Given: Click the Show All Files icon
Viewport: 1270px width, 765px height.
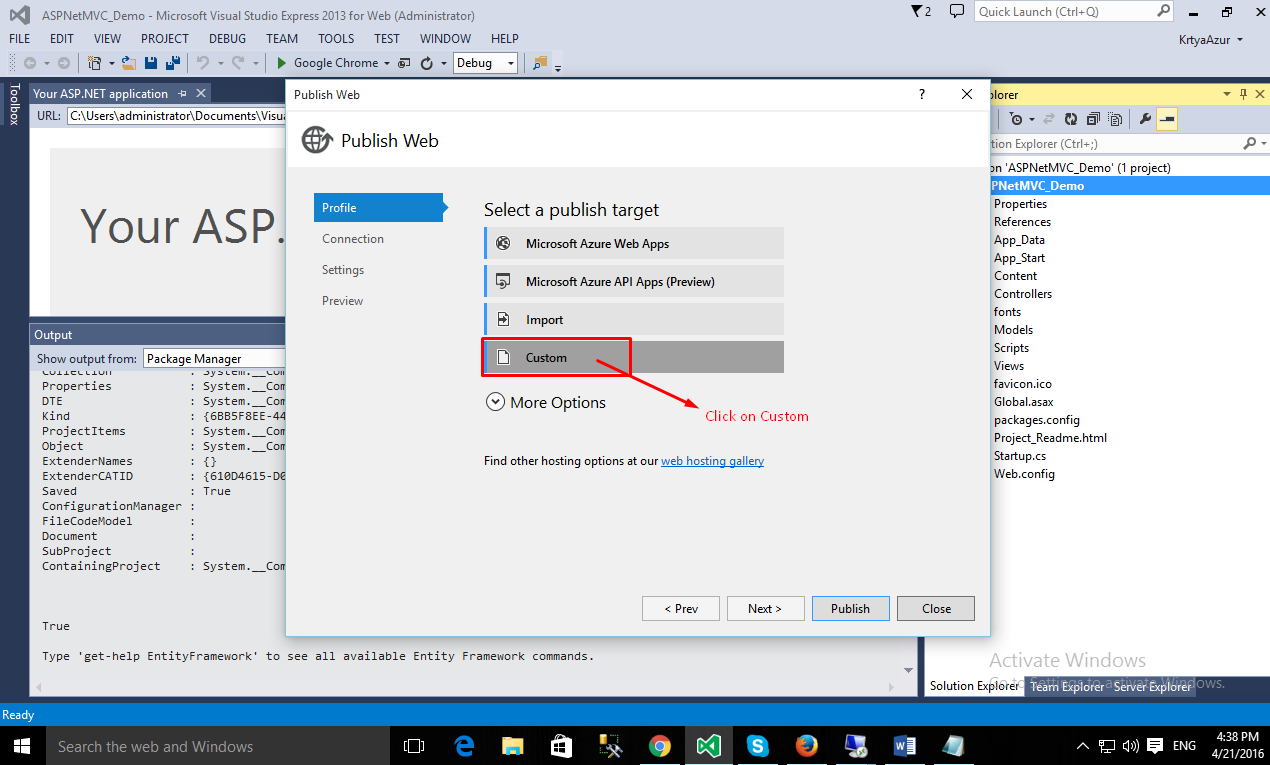Looking at the screenshot, I should [1114, 119].
